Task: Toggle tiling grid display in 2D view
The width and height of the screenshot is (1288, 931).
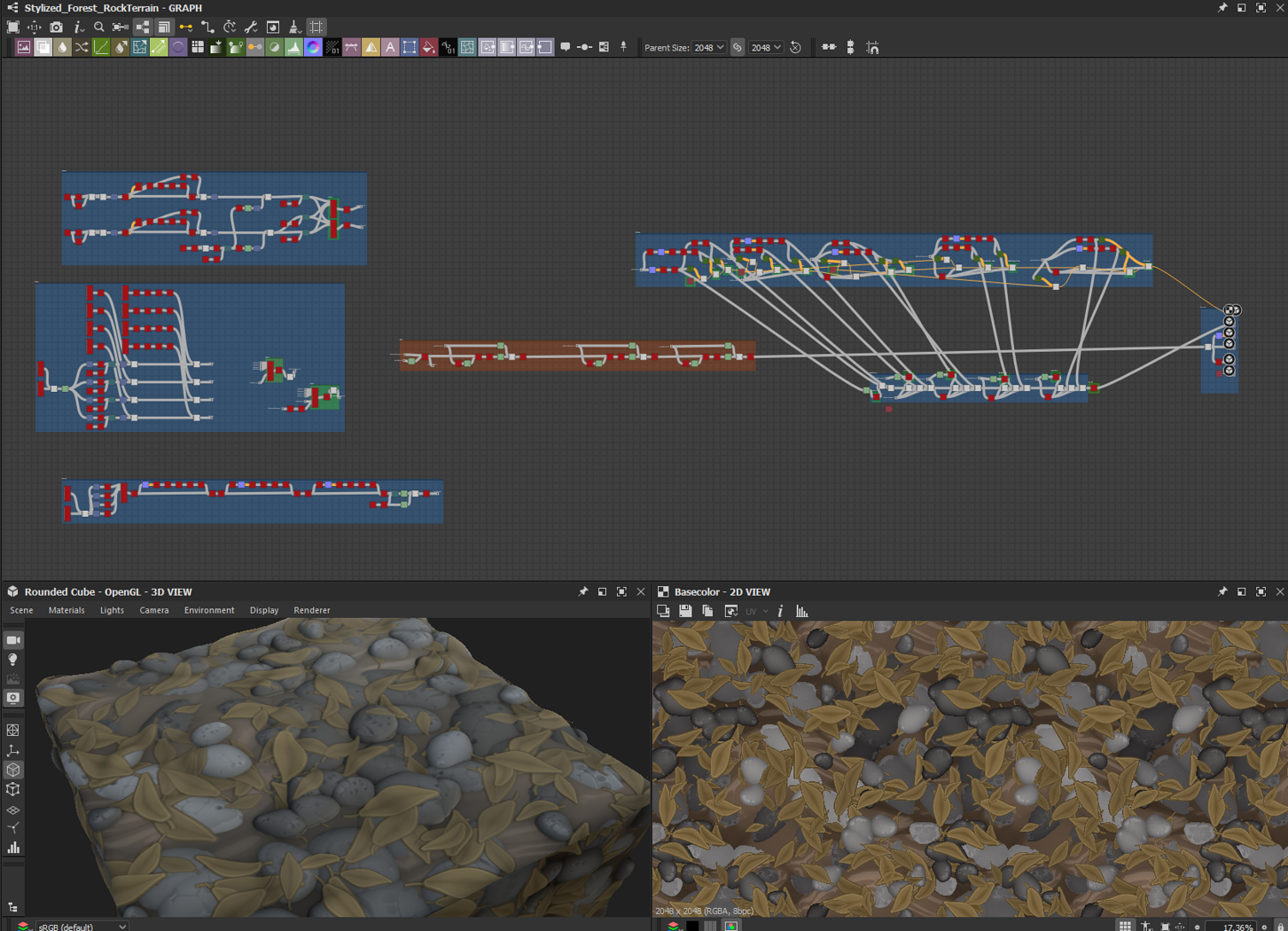Action: [1124, 926]
